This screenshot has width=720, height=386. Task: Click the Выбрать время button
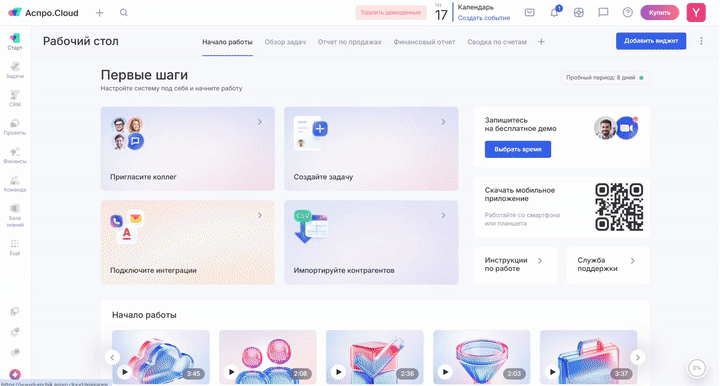tap(518, 149)
